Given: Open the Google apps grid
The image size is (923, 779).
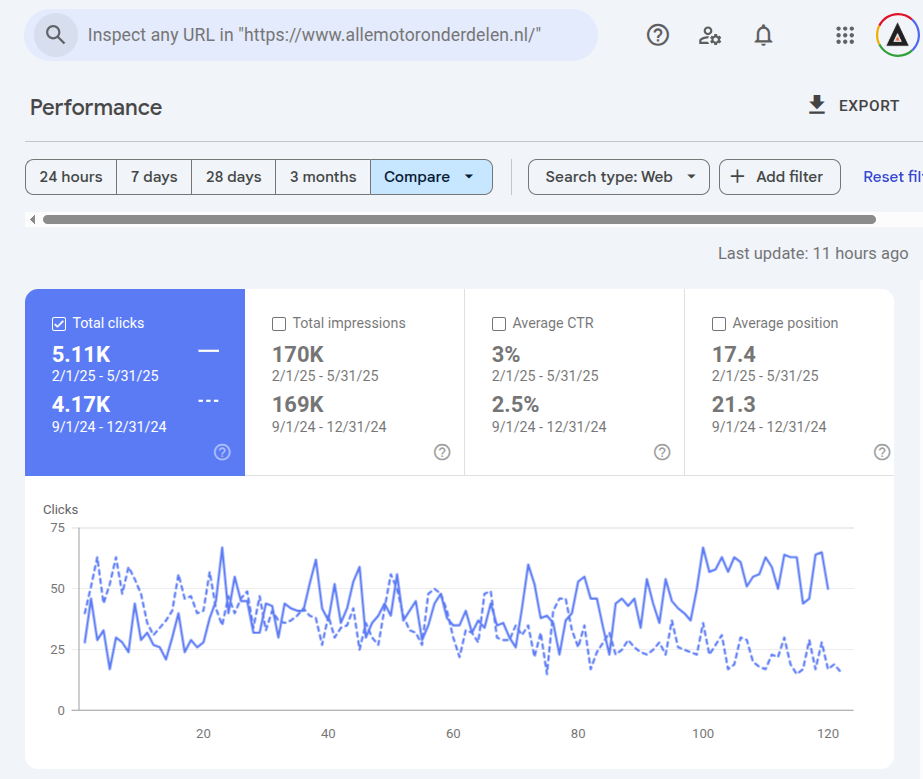Looking at the screenshot, I should pyautogui.click(x=845, y=35).
